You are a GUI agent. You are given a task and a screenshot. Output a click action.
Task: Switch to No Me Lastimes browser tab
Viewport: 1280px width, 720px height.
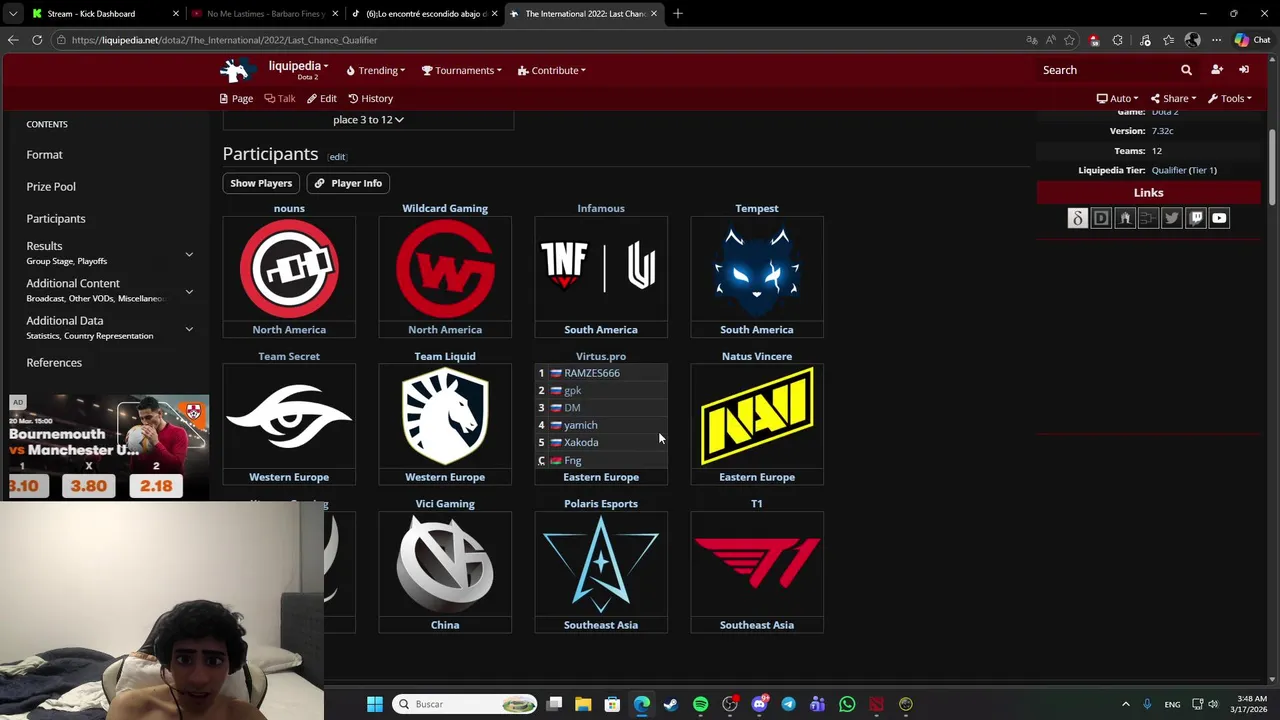265,14
